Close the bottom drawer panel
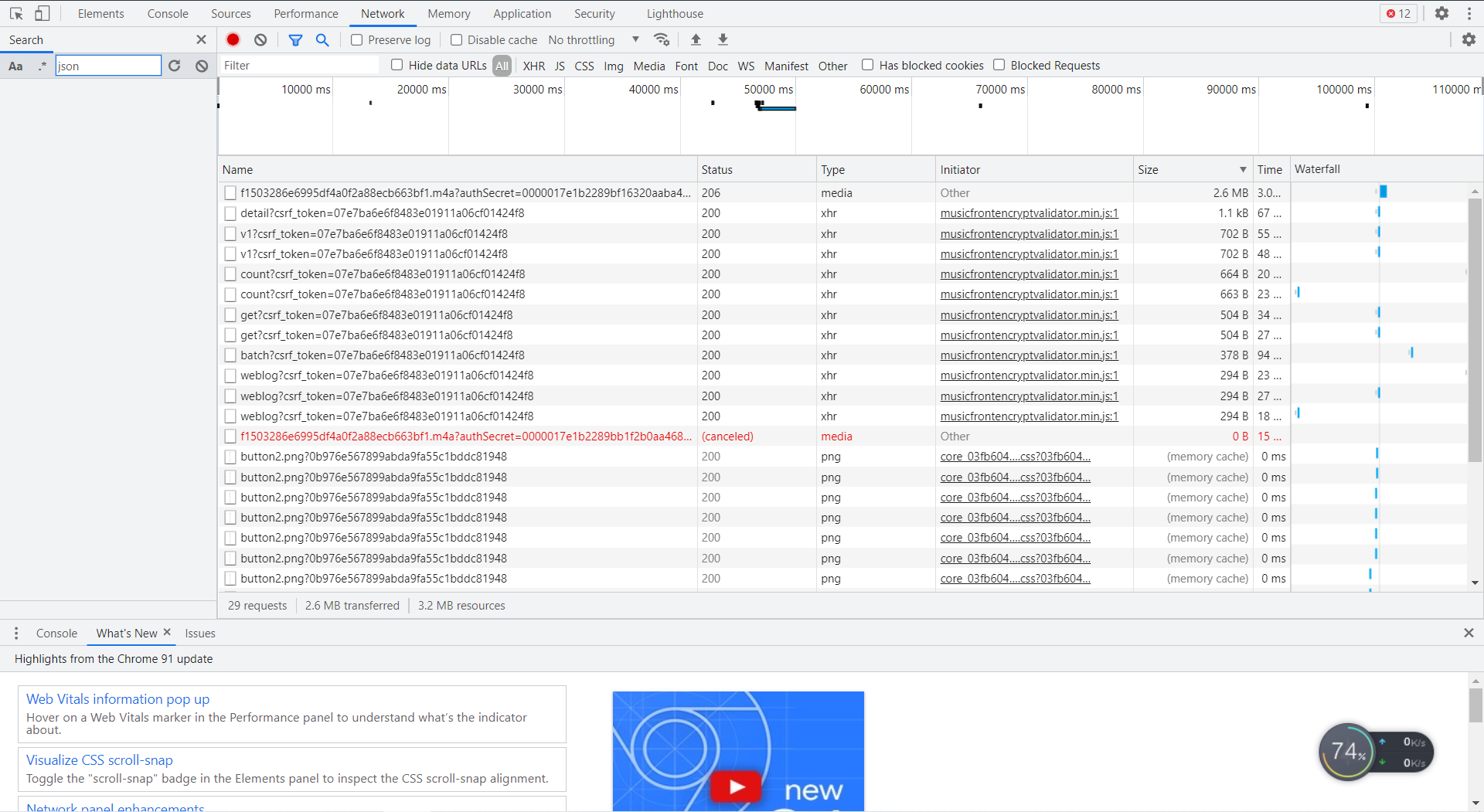 [1469, 633]
